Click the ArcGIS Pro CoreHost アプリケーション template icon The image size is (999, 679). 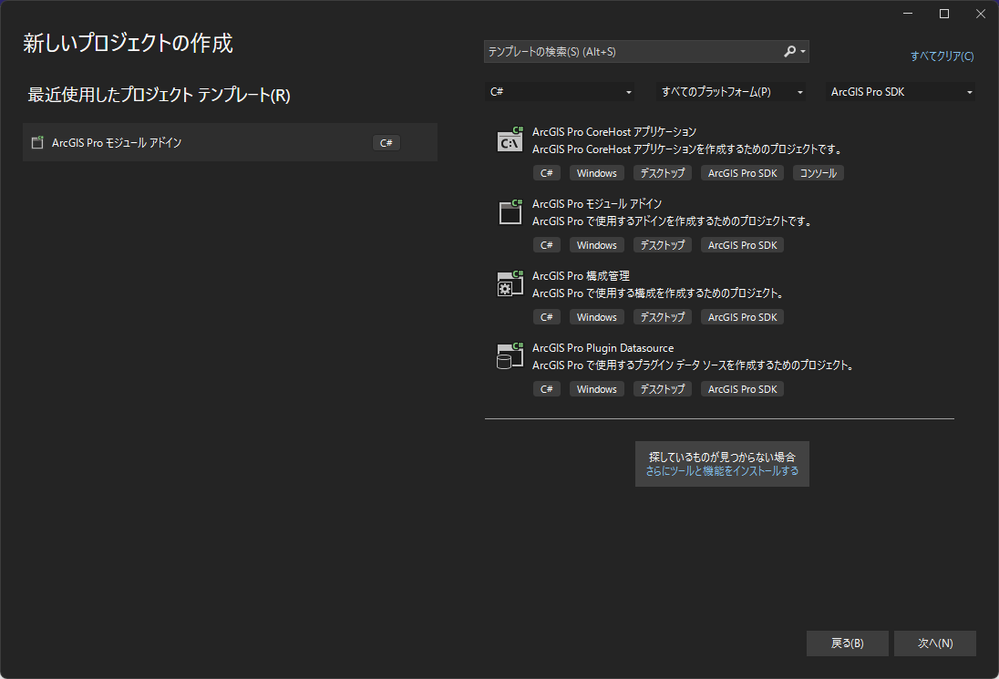click(x=509, y=141)
